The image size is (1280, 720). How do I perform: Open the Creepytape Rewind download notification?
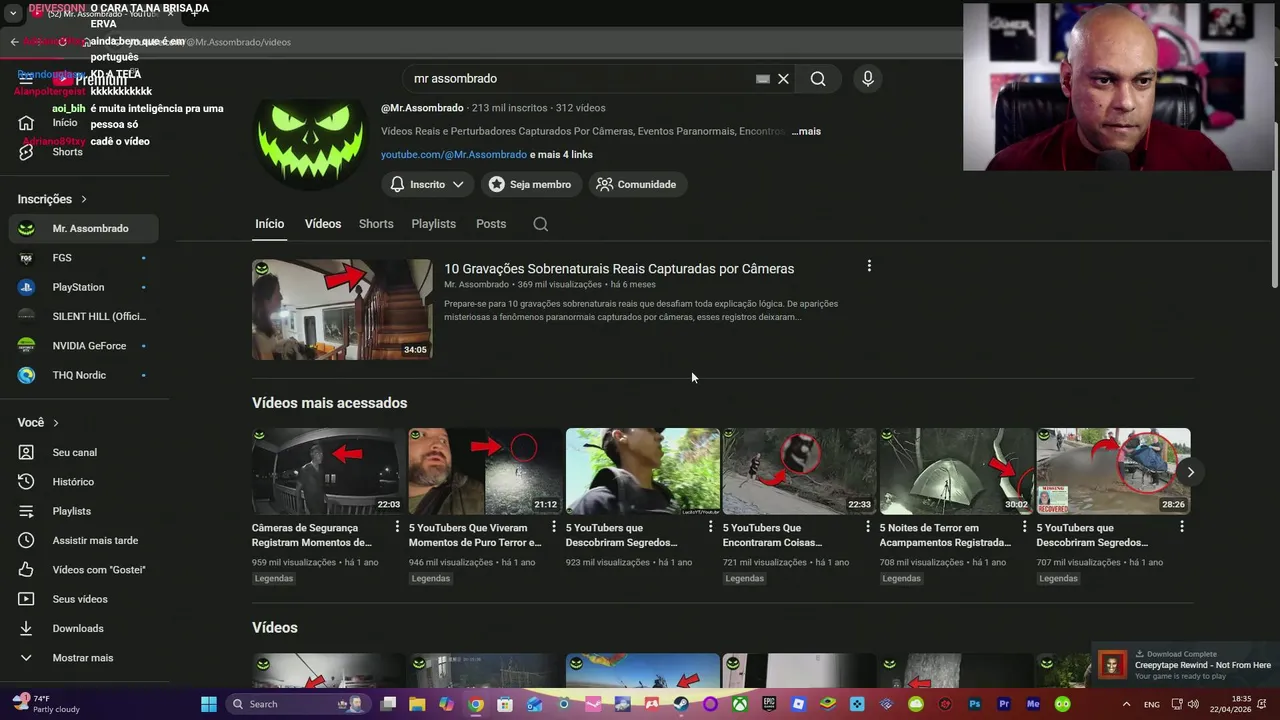click(x=1186, y=665)
